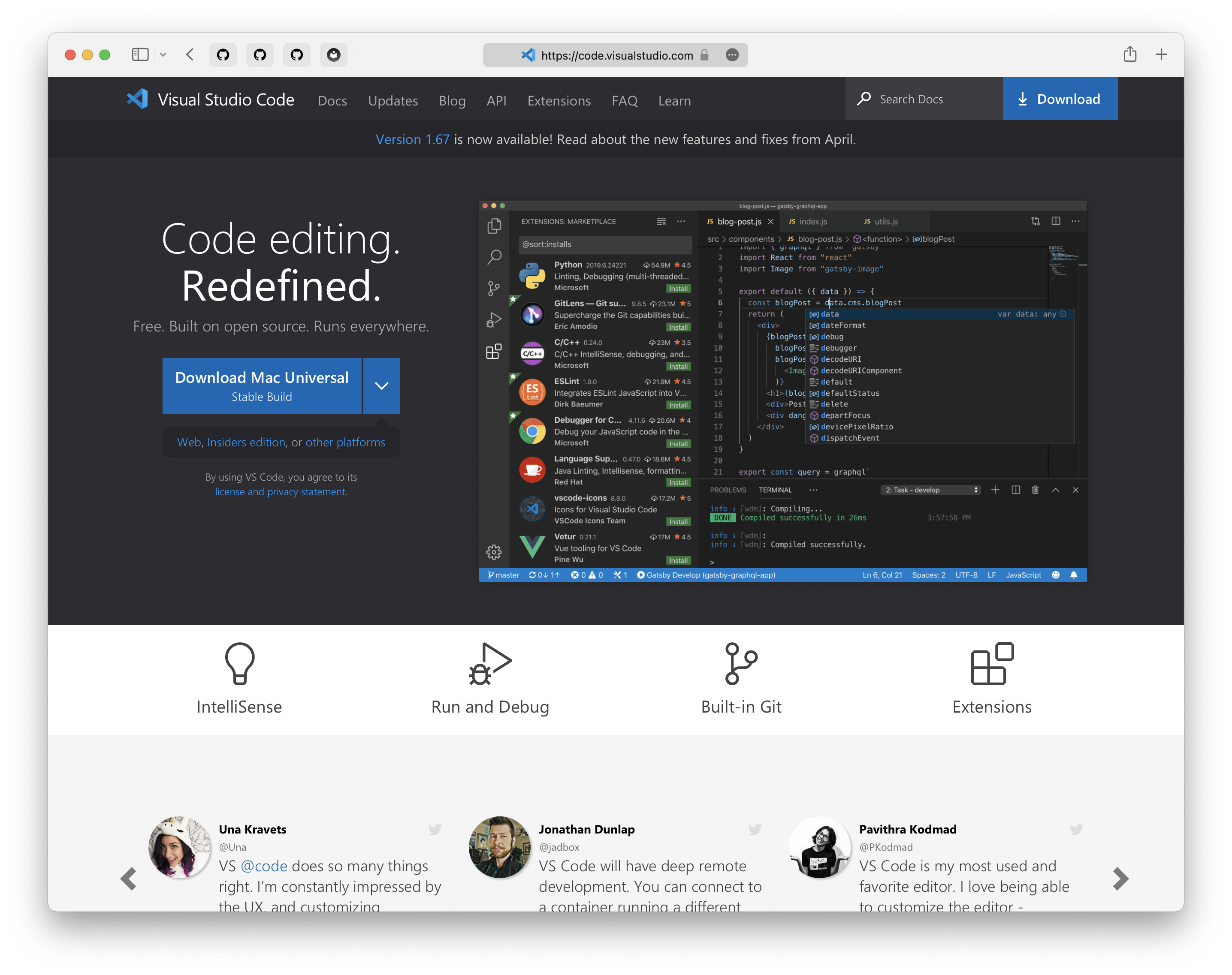Click the notification bell in status bar
Image resolution: width=1232 pixels, height=975 pixels.
1074,575
